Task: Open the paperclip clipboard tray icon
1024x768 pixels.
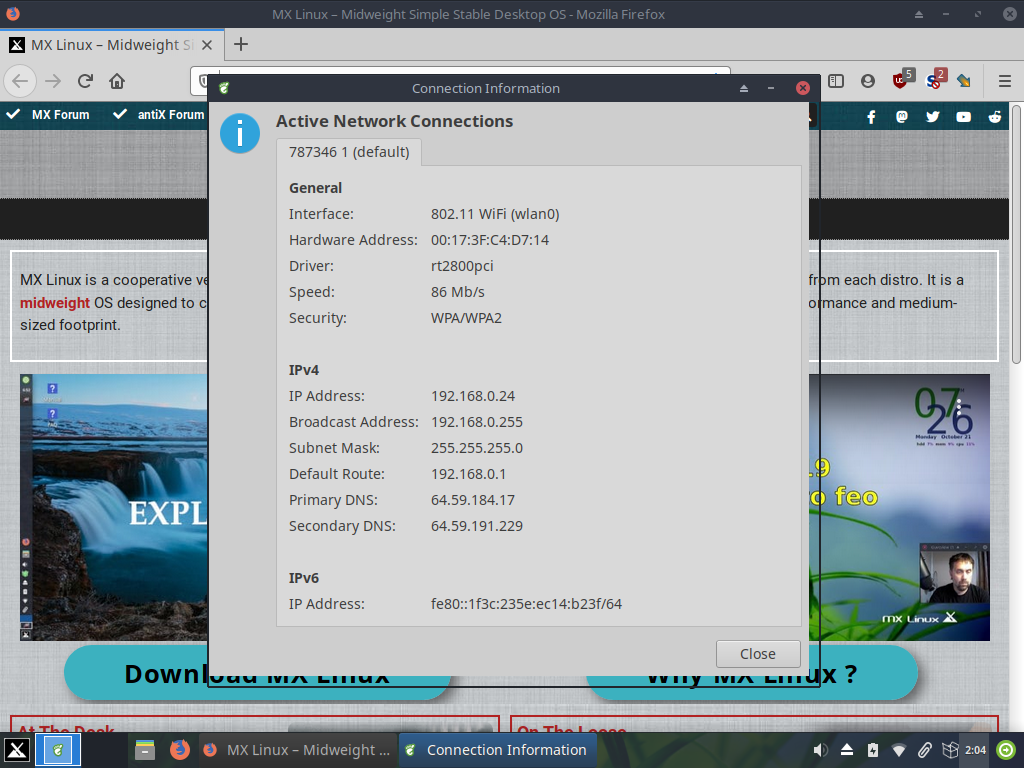Action: tap(924, 750)
